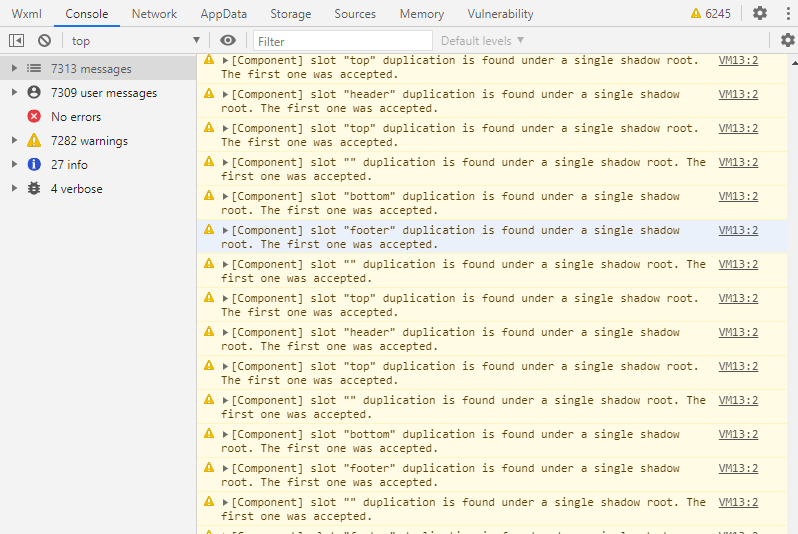Expand the 7313 messages group
The image size is (798, 534).
14,68
